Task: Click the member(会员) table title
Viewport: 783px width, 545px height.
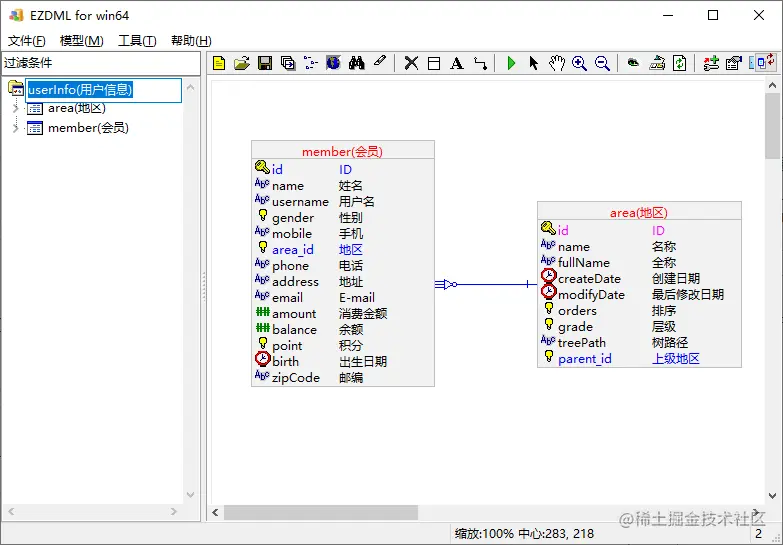Action: click(342, 151)
